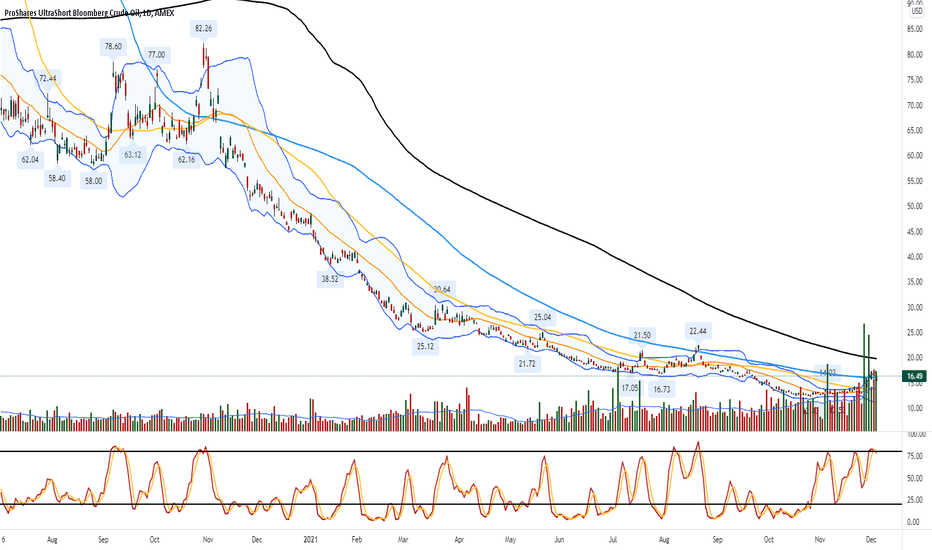Click the 40.00 price axis value

click(x=915, y=257)
